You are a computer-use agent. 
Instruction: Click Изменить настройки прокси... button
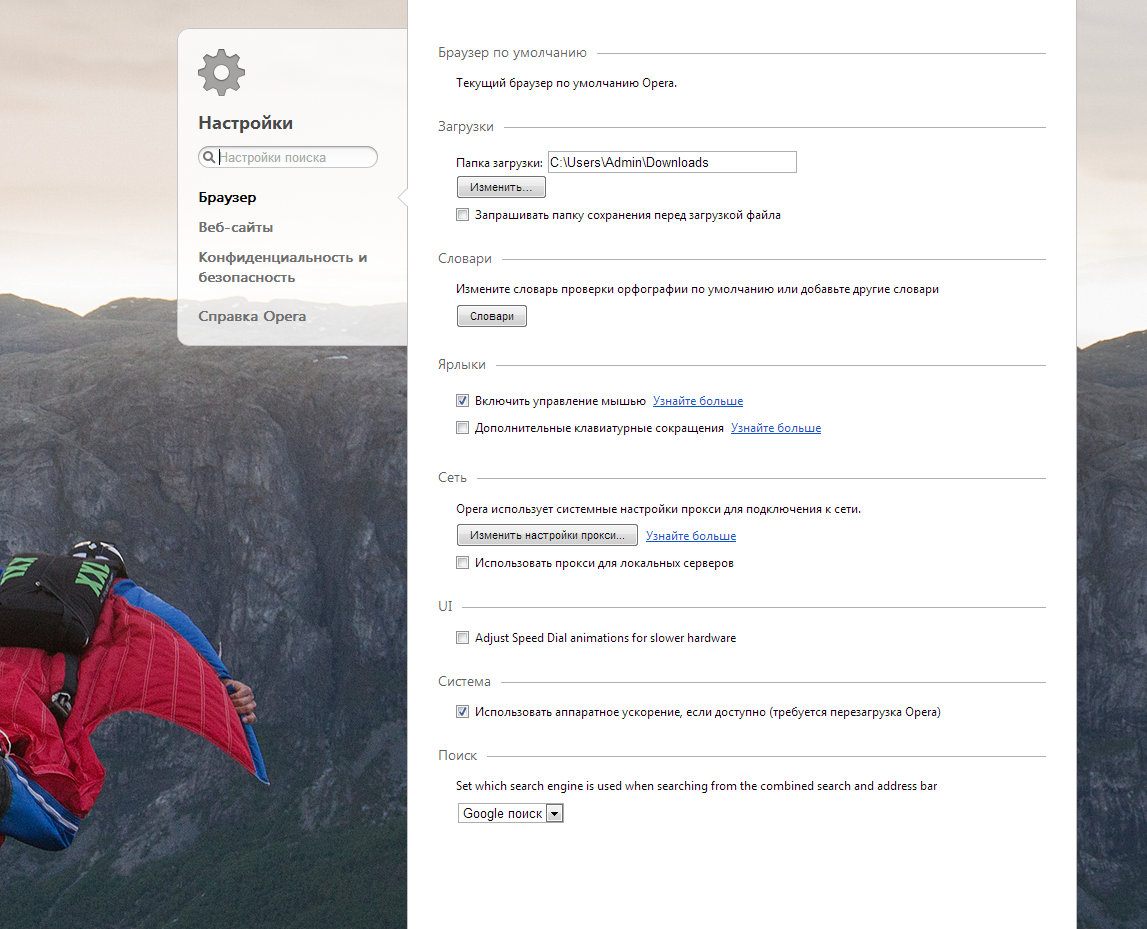click(547, 535)
